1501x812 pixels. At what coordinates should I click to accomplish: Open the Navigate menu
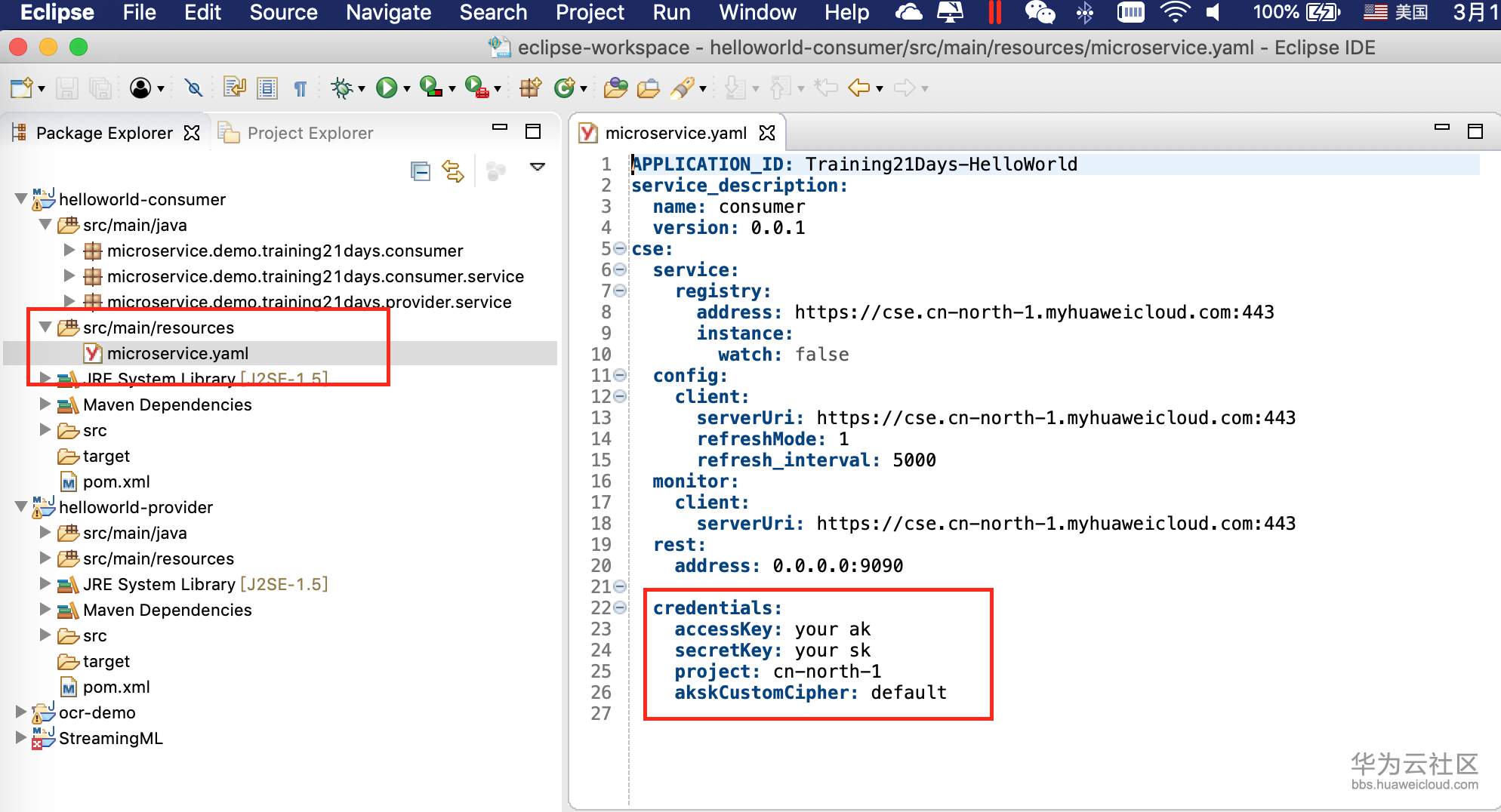point(388,13)
